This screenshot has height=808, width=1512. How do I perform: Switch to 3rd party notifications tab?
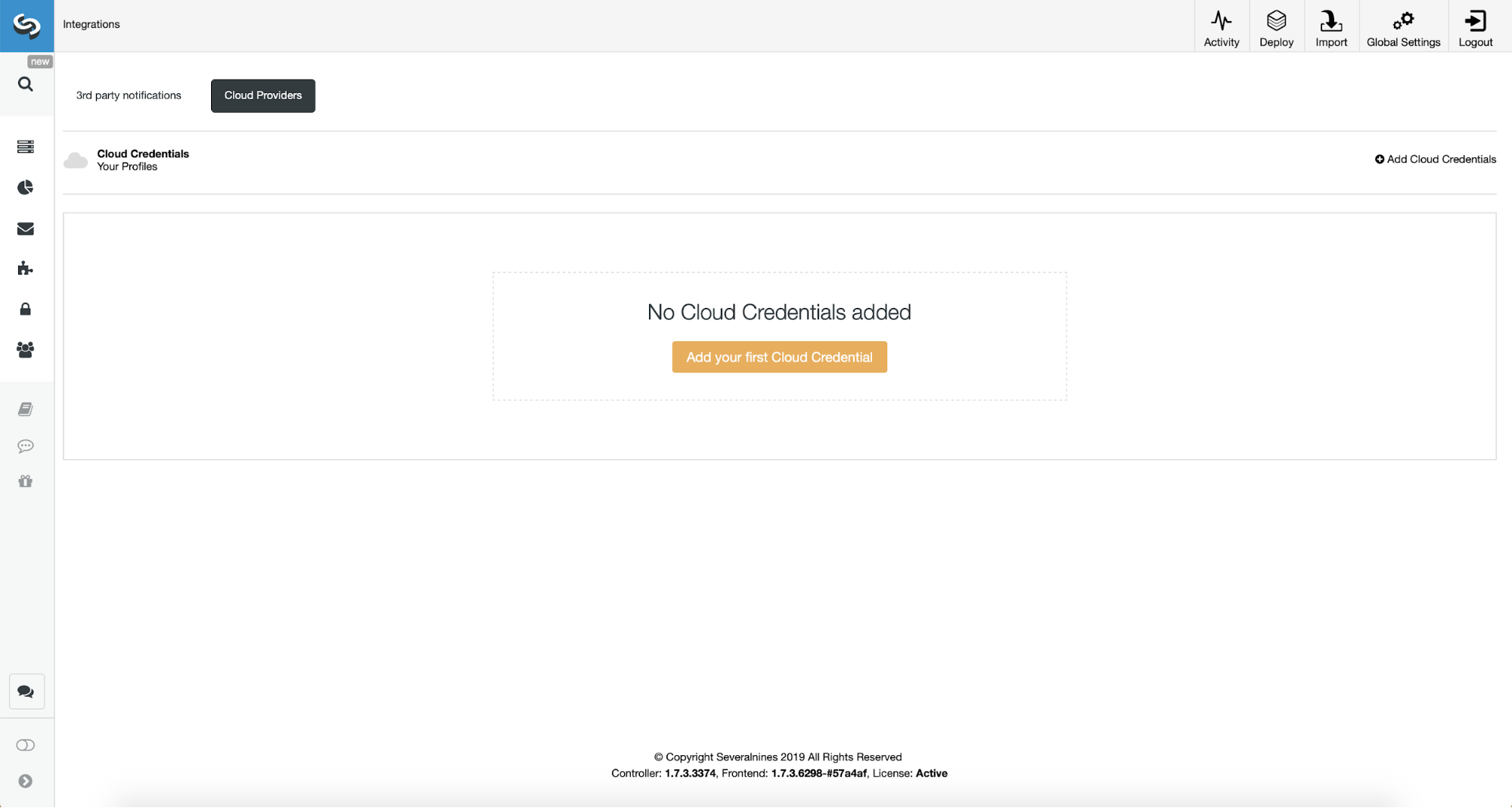point(129,95)
